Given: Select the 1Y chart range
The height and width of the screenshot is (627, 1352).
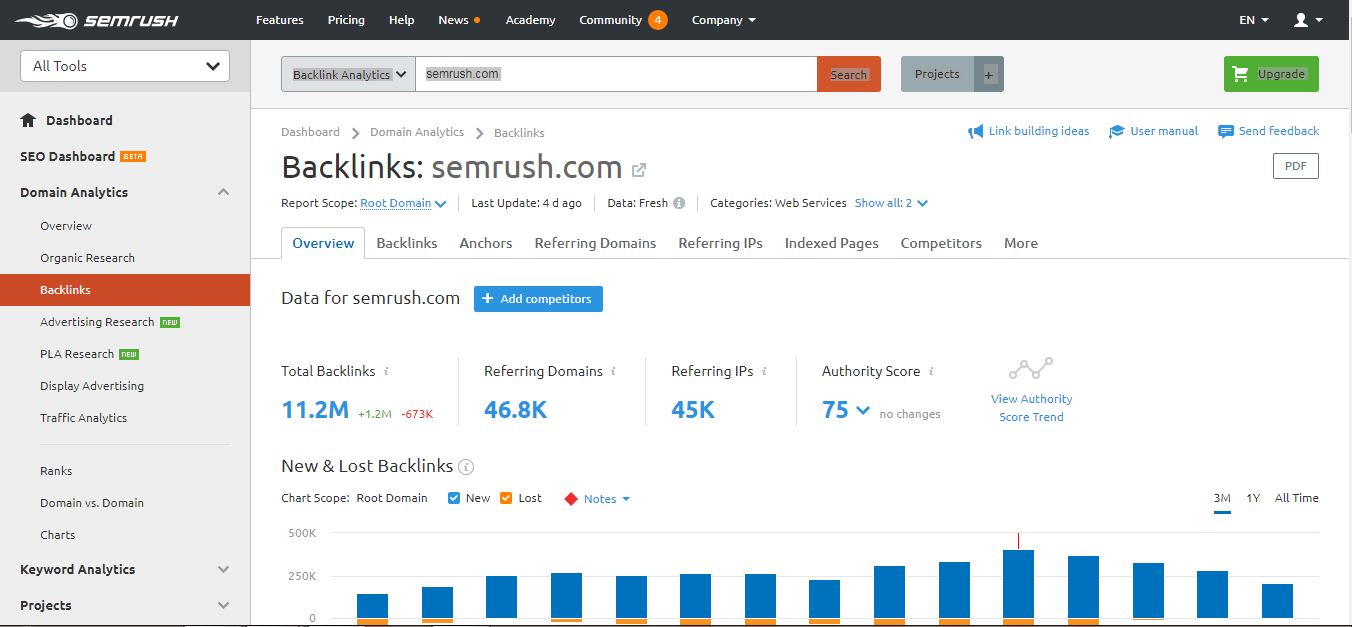Looking at the screenshot, I should coord(1253,498).
